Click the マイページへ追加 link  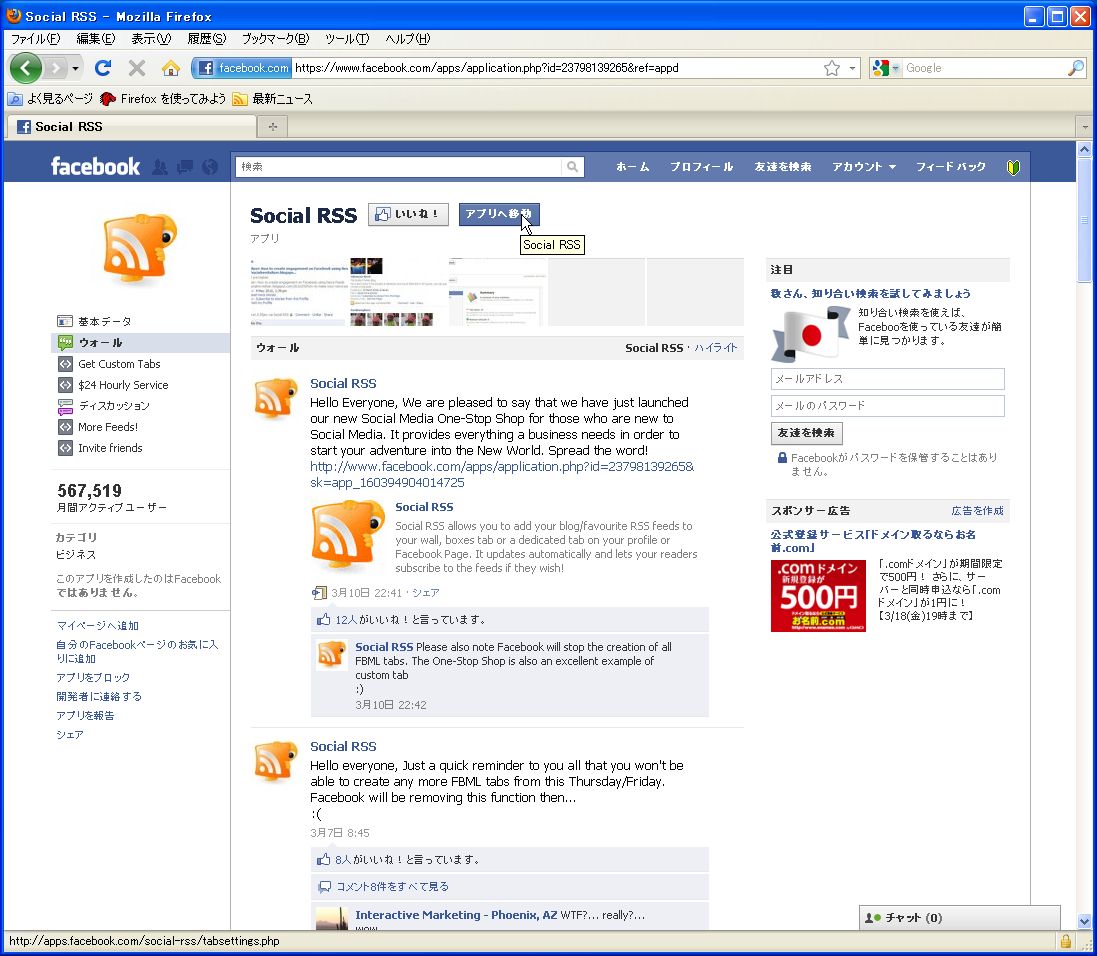[x=97, y=626]
